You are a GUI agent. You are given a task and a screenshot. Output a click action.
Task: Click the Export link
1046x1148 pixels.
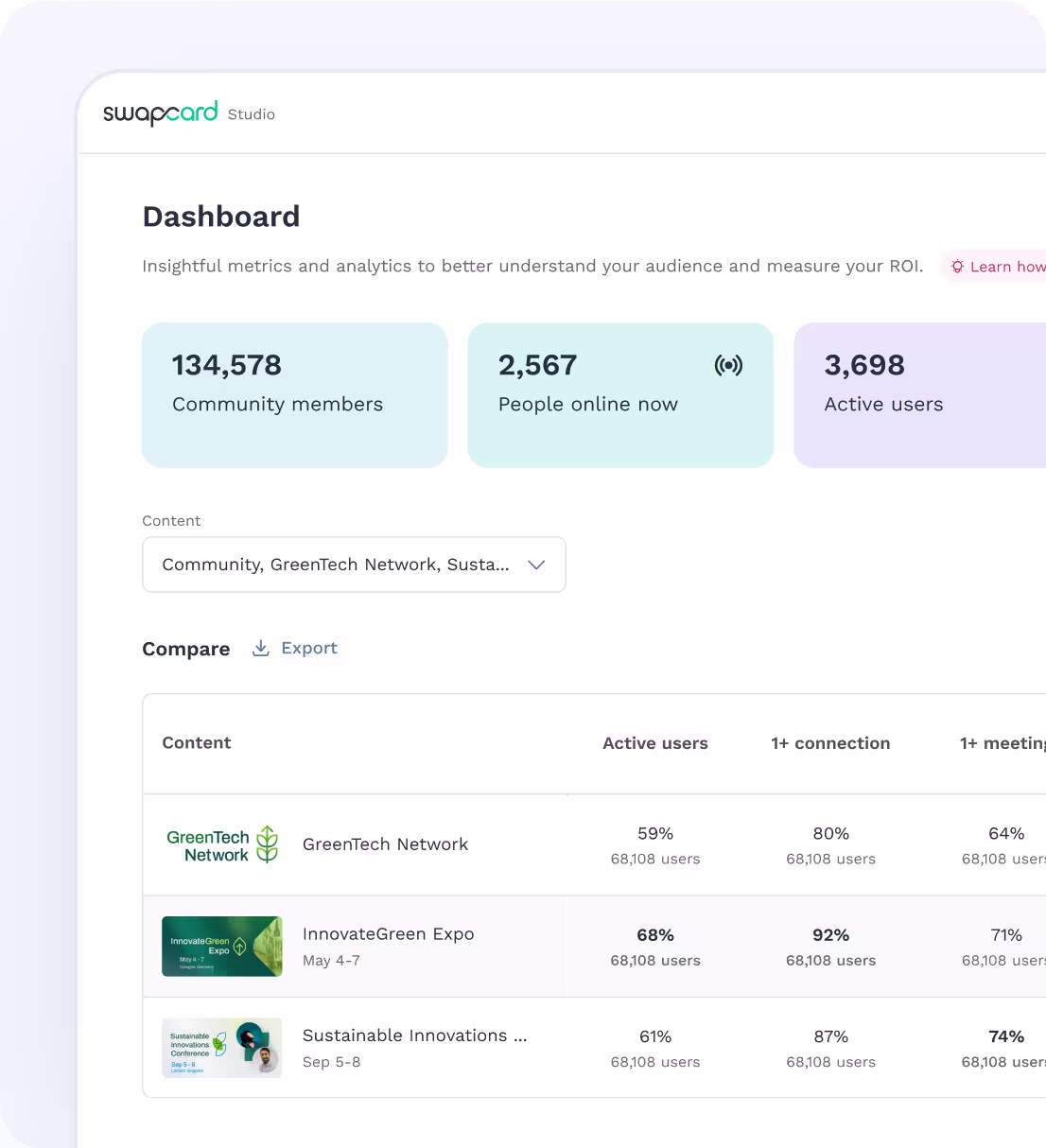(309, 648)
